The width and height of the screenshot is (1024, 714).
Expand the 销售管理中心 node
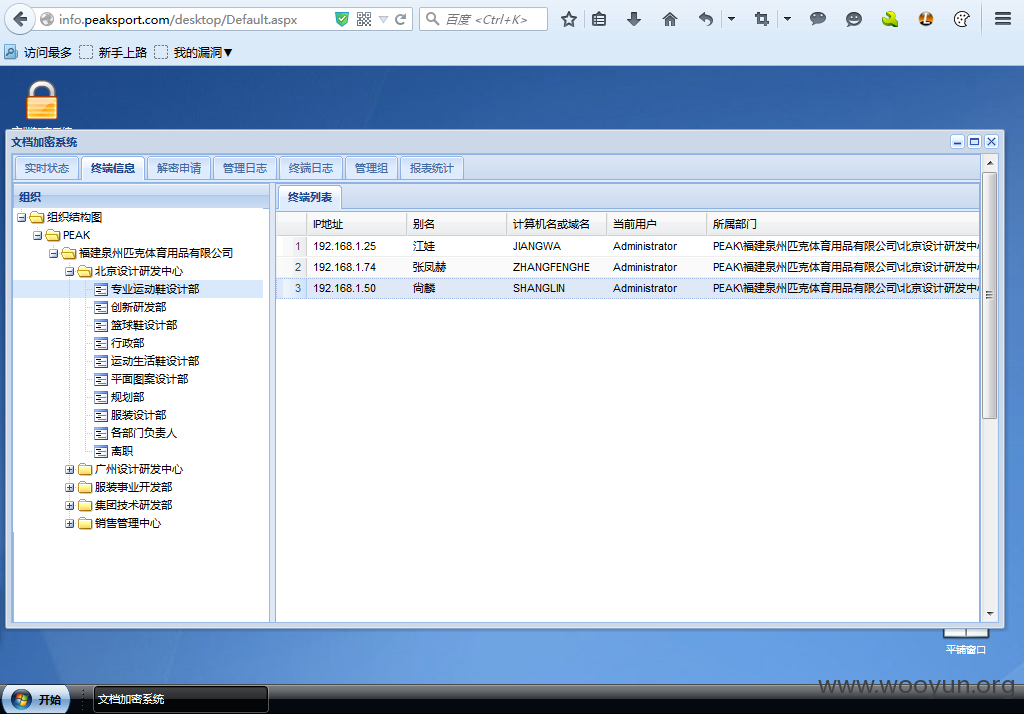(69, 524)
